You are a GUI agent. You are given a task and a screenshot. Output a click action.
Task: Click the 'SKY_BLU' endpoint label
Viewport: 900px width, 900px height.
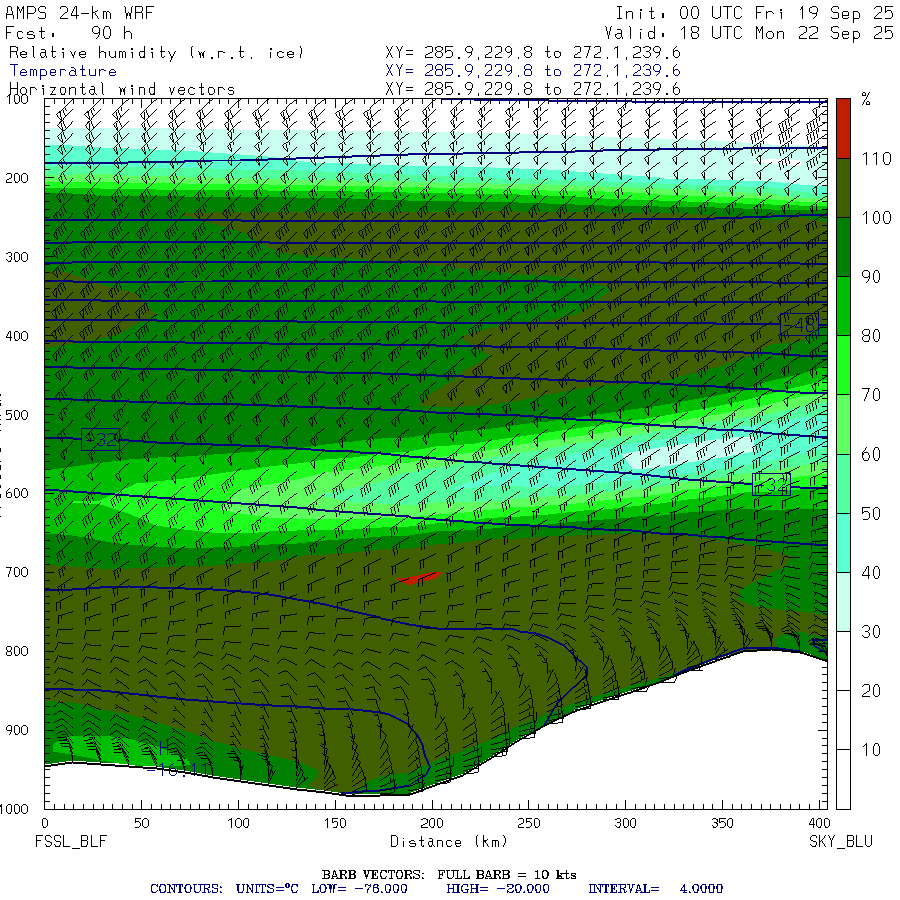click(841, 841)
